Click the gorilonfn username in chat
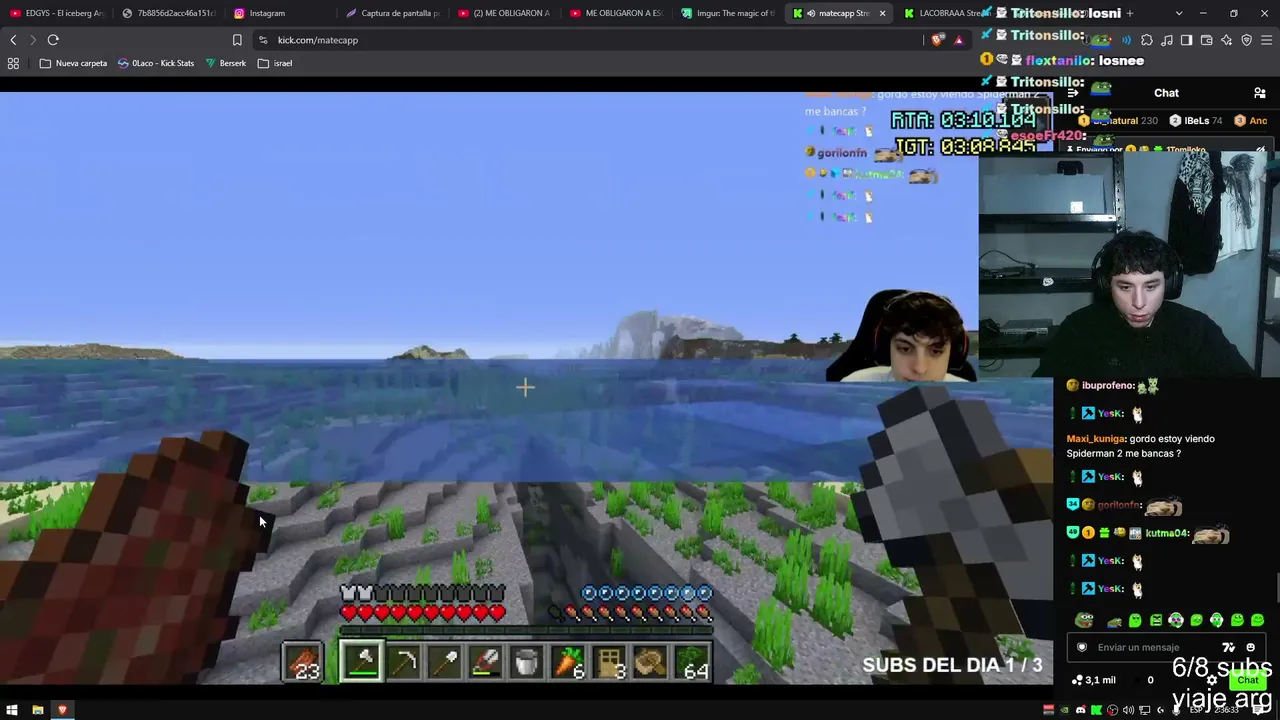The height and width of the screenshot is (720, 1280). [1119, 505]
